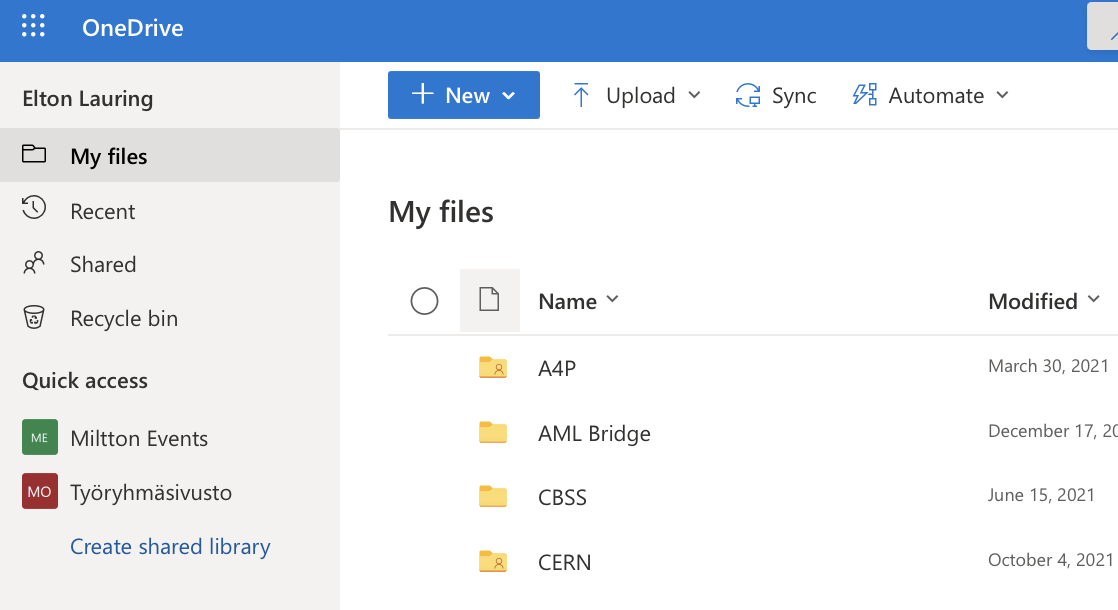Open the app launcher waffle icon
This screenshot has height=610, width=1118.
coord(34,26)
